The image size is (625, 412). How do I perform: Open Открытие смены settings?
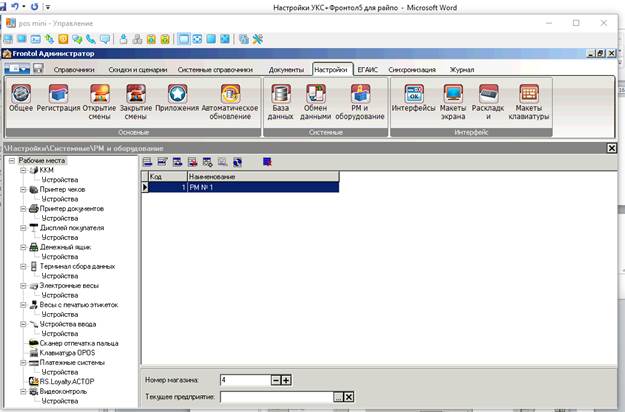pyautogui.click(x=99, y=102)
